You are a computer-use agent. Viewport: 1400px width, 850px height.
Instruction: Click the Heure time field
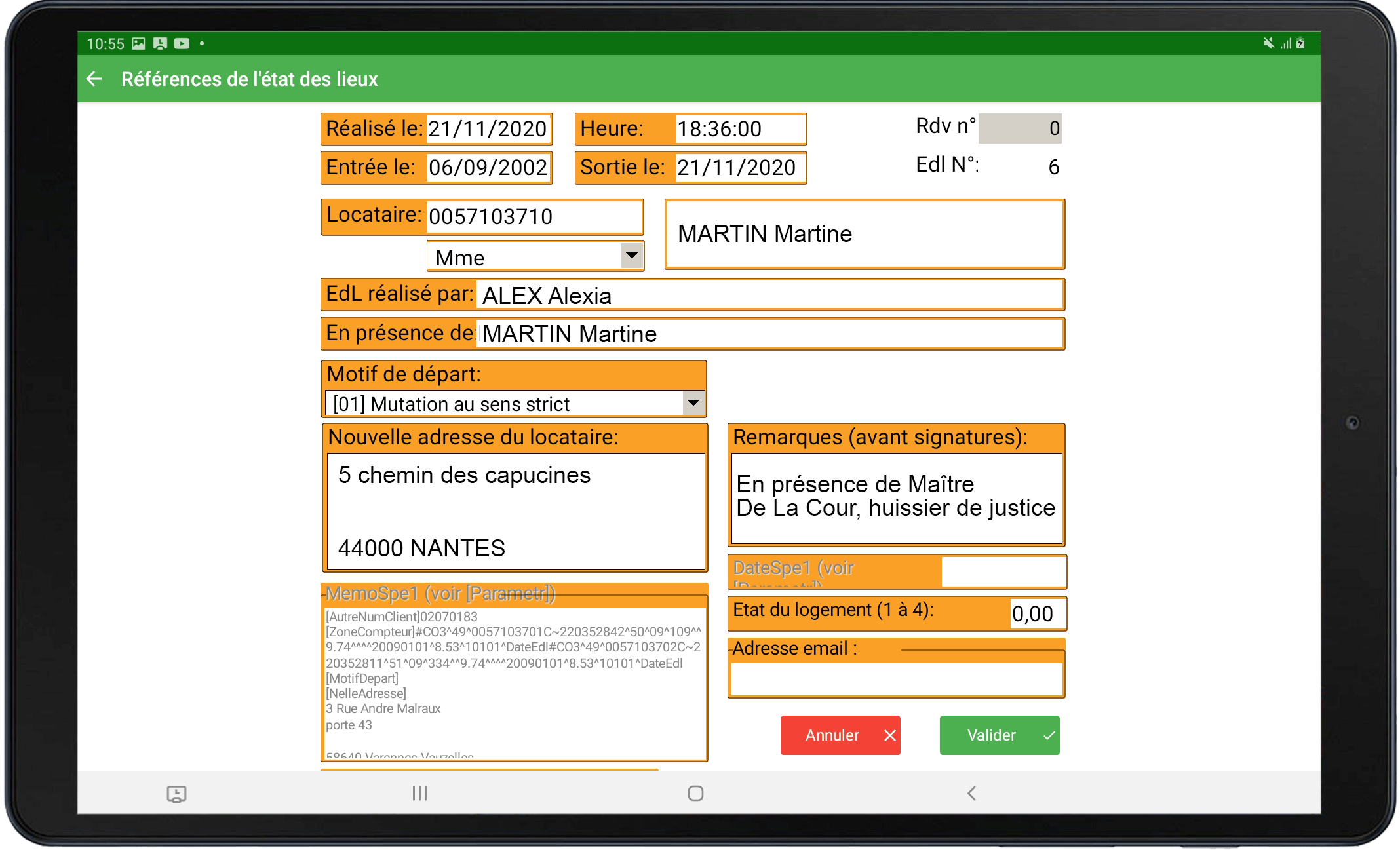(739, 129)
